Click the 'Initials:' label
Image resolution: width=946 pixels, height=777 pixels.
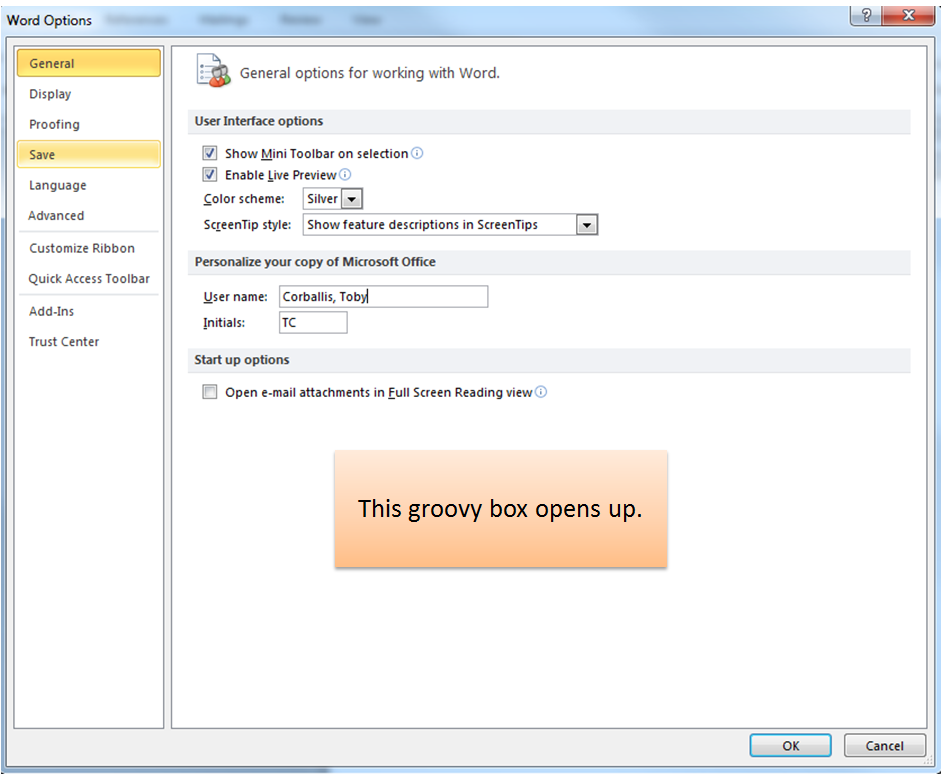click(224, 323)
